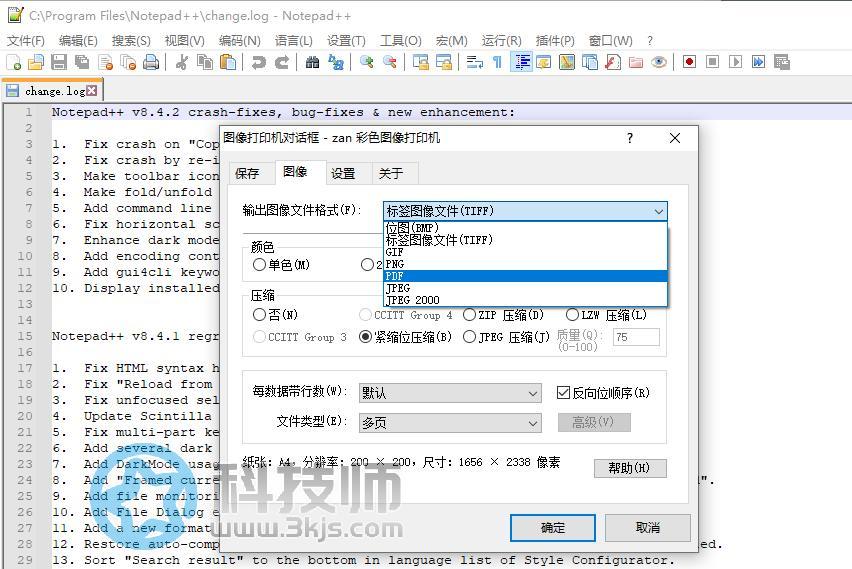Open the 宏(M) menu
The image size is (852, 569).
[452, 41]
